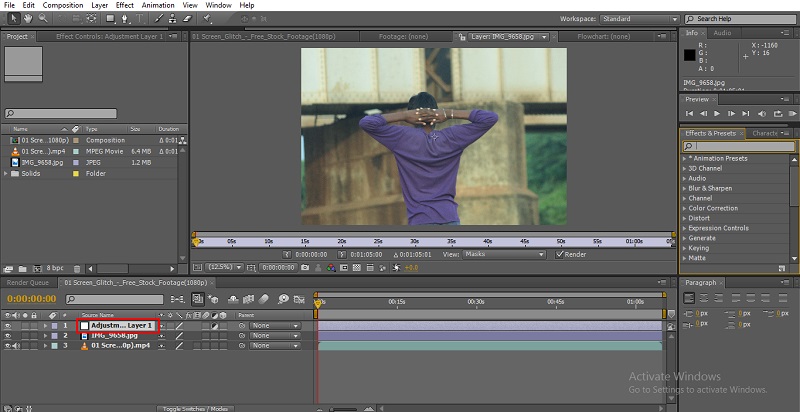Open the File menu
This screenshot has height=412, width=800.
point(9,5)
